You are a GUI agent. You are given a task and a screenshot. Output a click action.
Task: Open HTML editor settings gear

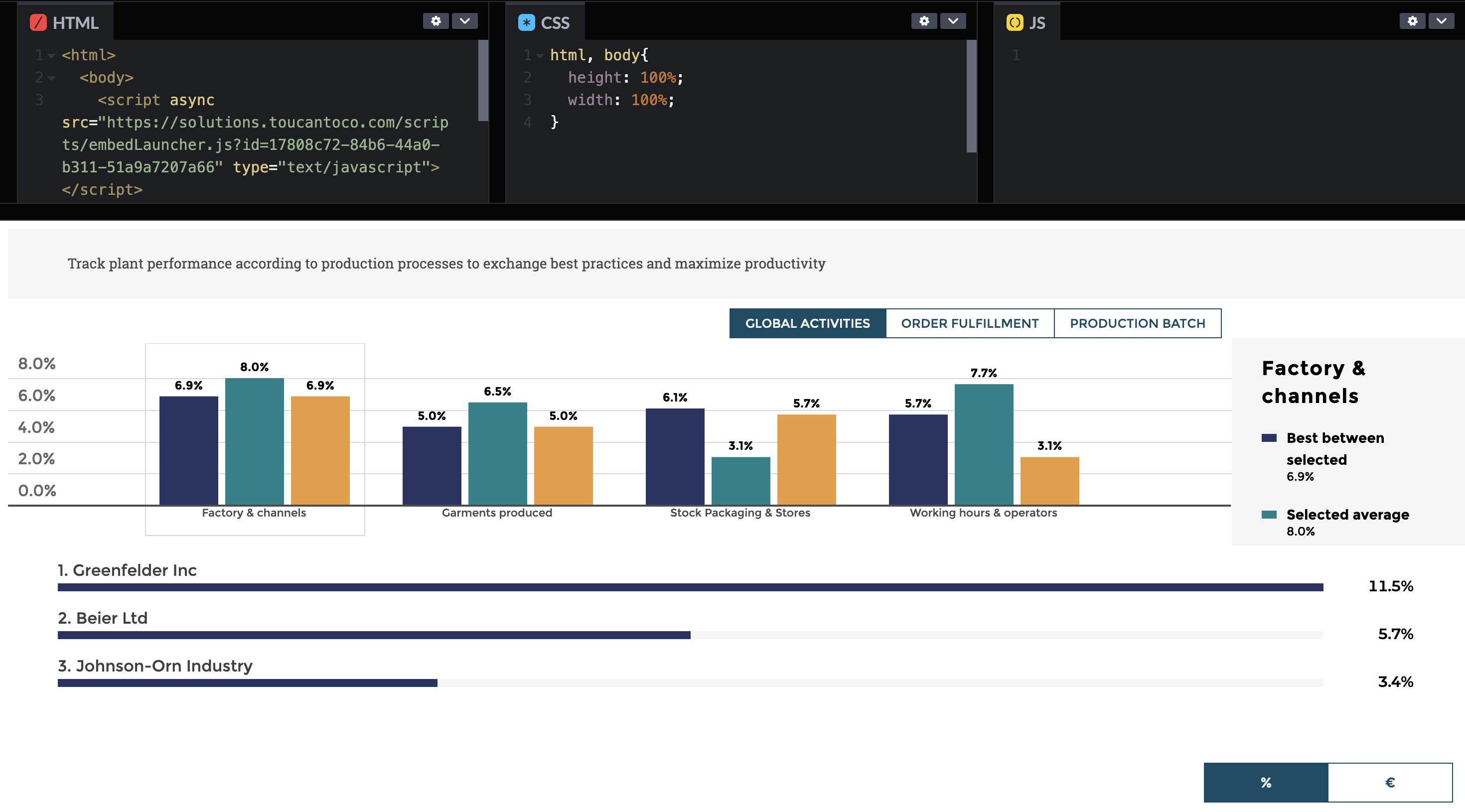(x=436, y=21)
